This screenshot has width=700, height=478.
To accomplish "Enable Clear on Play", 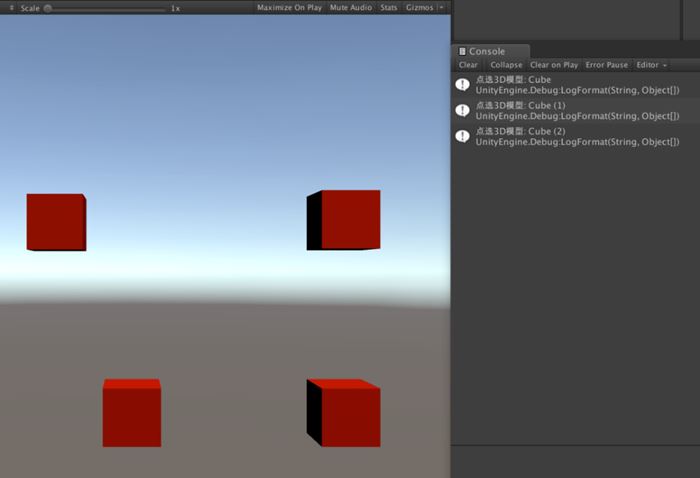I will (x=554, y=65).
